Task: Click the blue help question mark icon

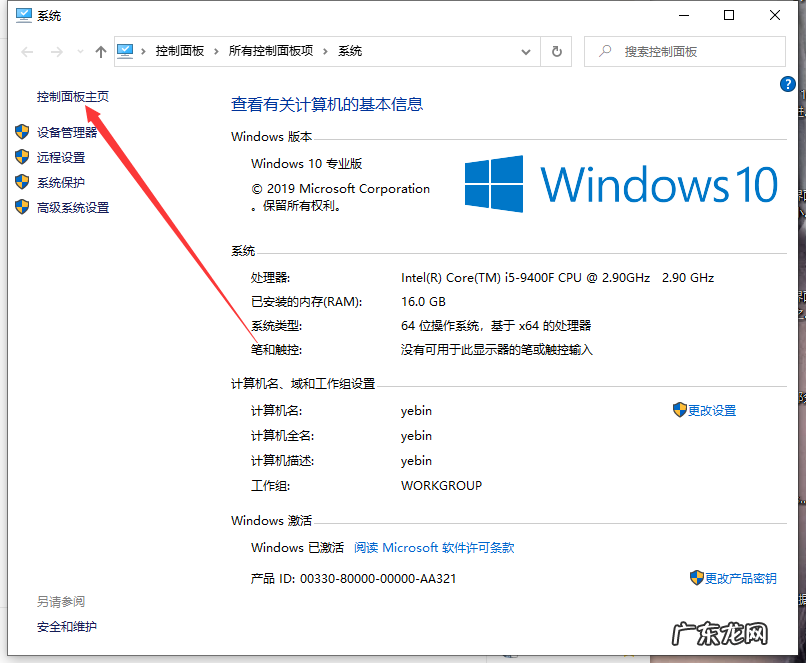Action: coord(788,84)
